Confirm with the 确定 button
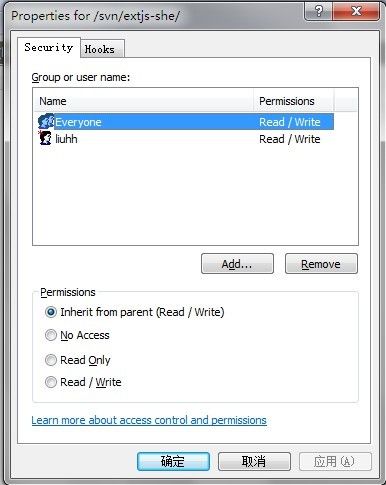This screenshot has width=386, height=485. [173, 461]
